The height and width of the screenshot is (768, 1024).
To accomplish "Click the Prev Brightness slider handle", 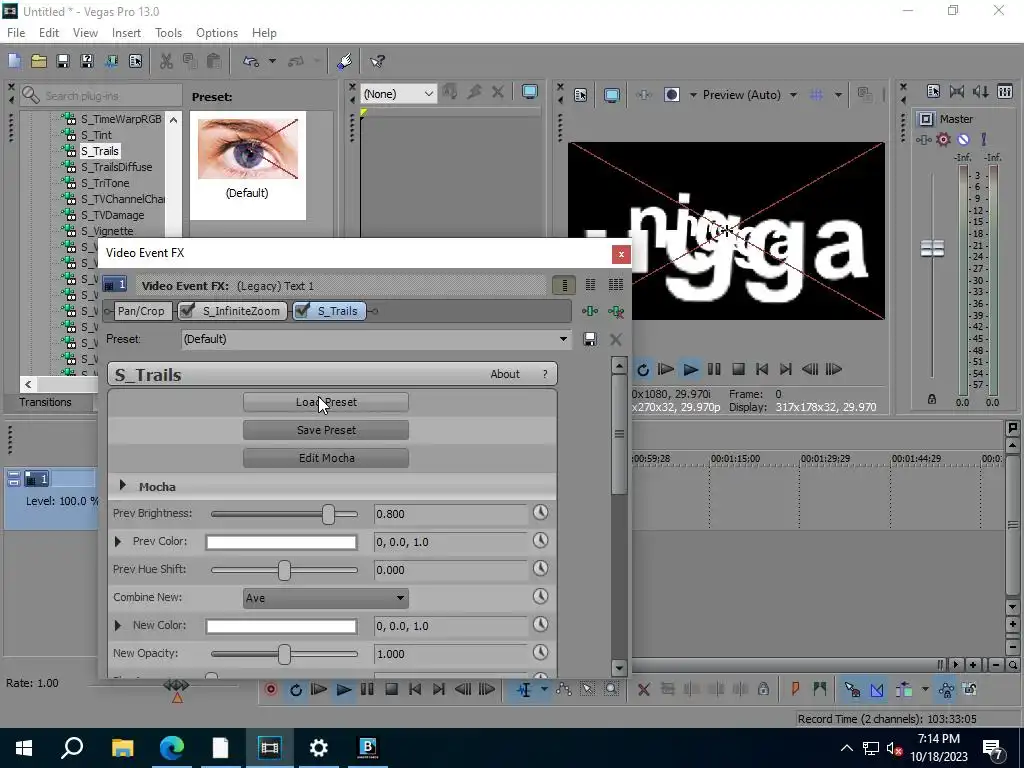I will point(328,514).
